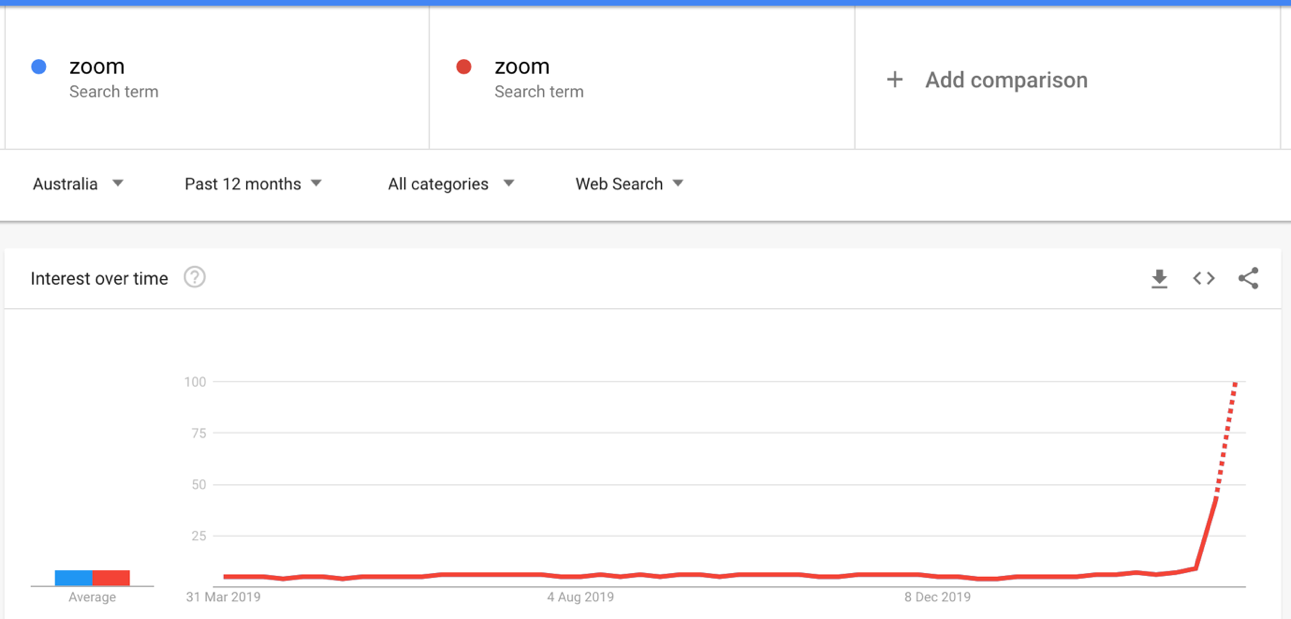
Task: Click the blue Average bar
Action: [74, 578]
